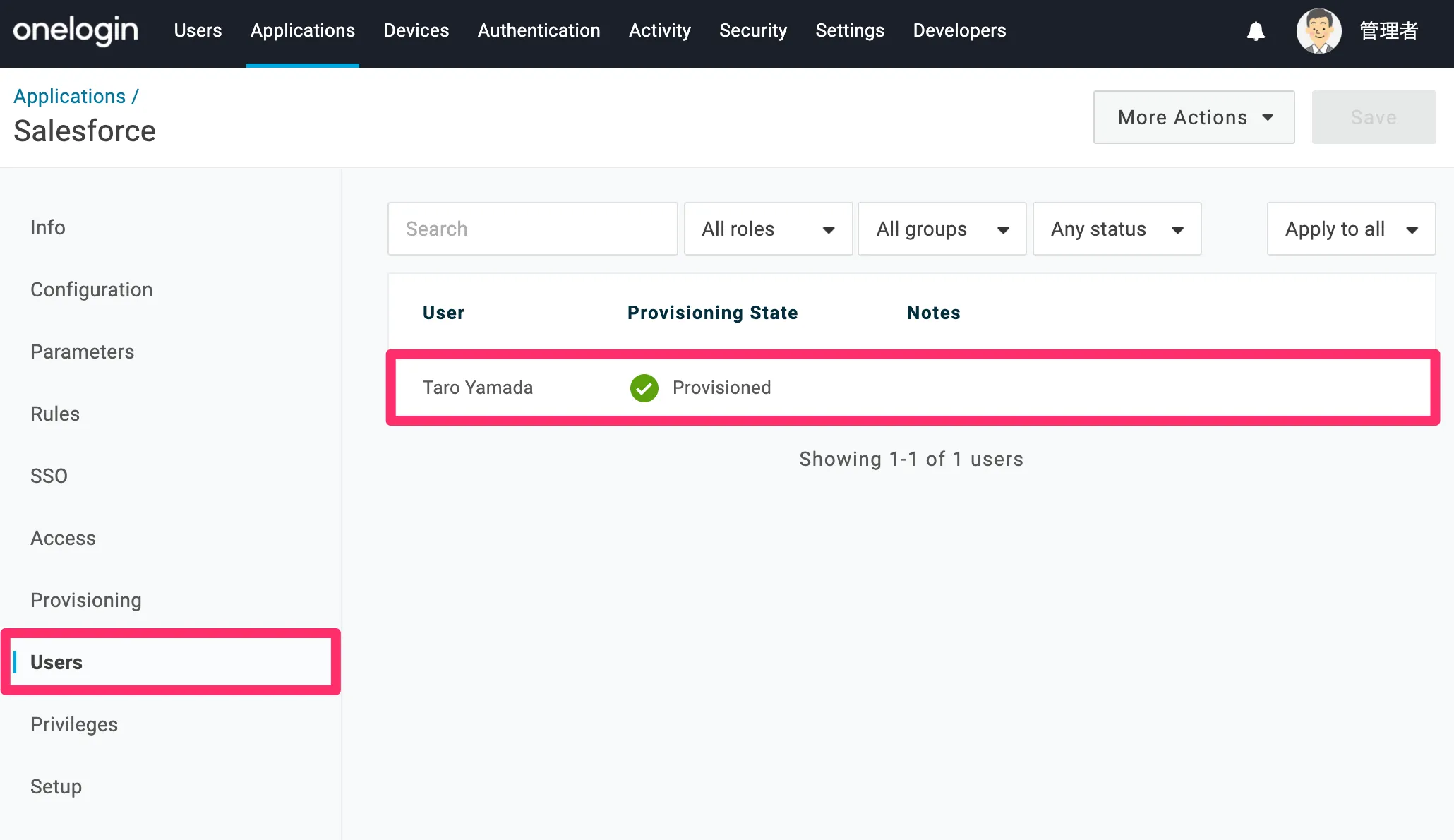Open the More Actions dropdown
This screenshot has width=1454, height=840.
click(x=1194, y=117)
